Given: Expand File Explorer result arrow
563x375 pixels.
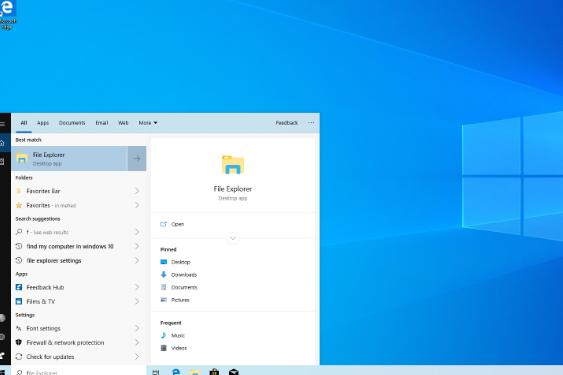Looking at the screenshot, I should (137, 158).
